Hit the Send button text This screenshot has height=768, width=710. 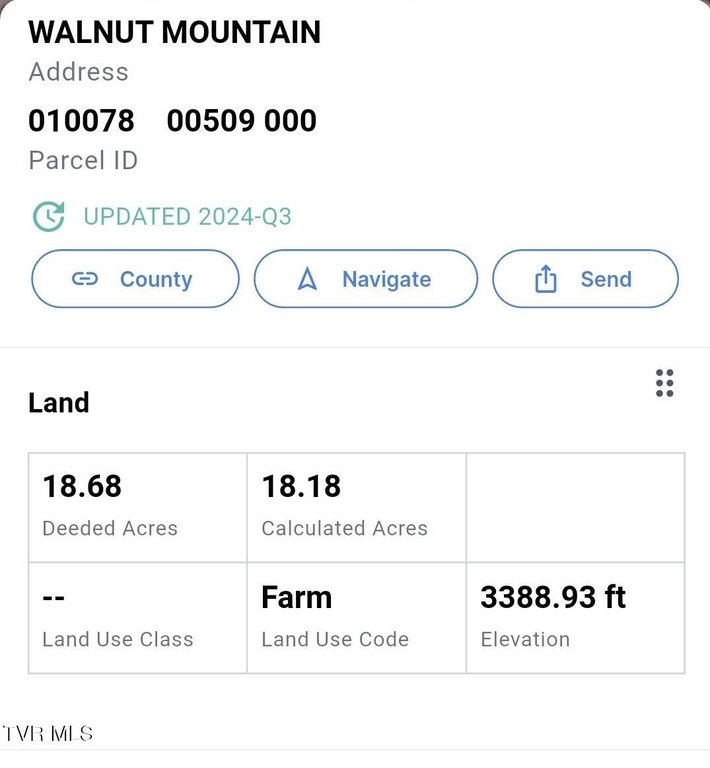(x=606, y=279)
